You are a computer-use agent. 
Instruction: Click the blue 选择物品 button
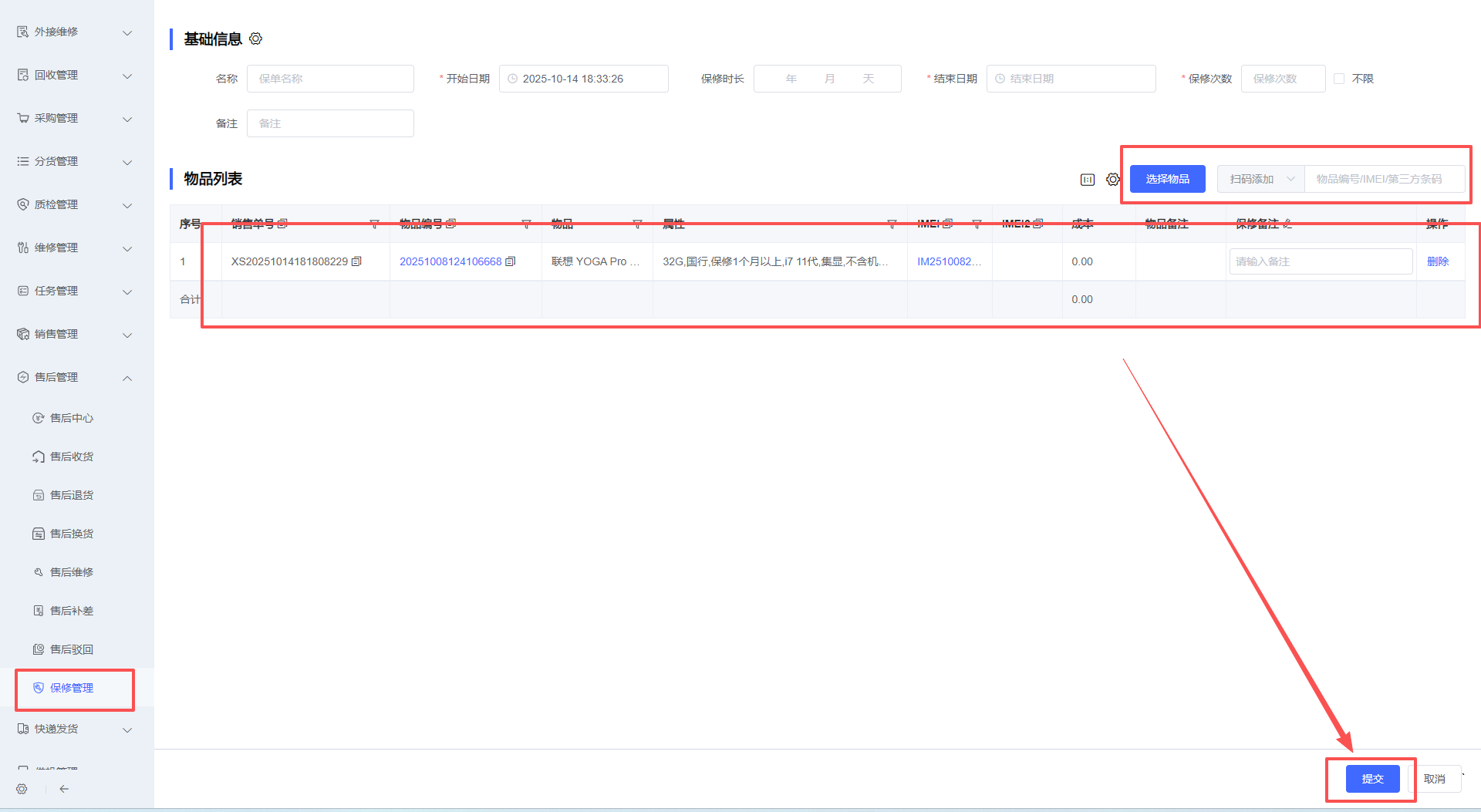(1167, 179)
